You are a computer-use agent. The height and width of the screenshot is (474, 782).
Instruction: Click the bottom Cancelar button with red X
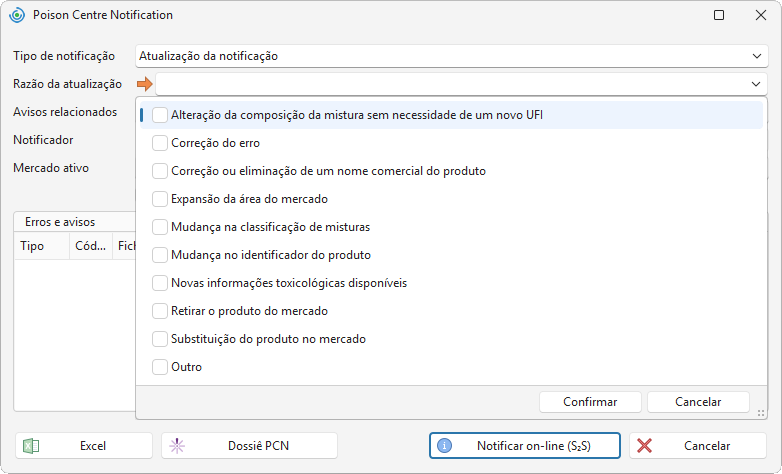coord(698,446)
